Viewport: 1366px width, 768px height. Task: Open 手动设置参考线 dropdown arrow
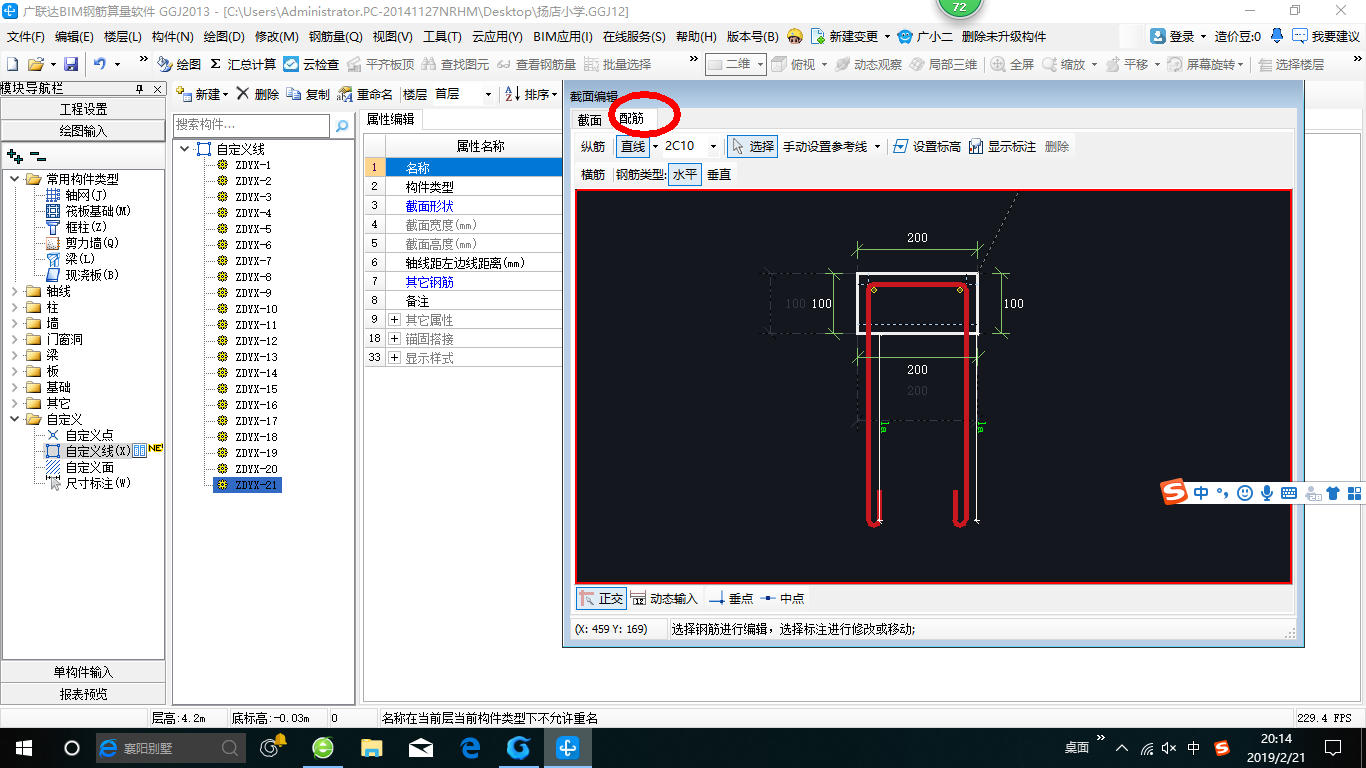pos(877,146)
